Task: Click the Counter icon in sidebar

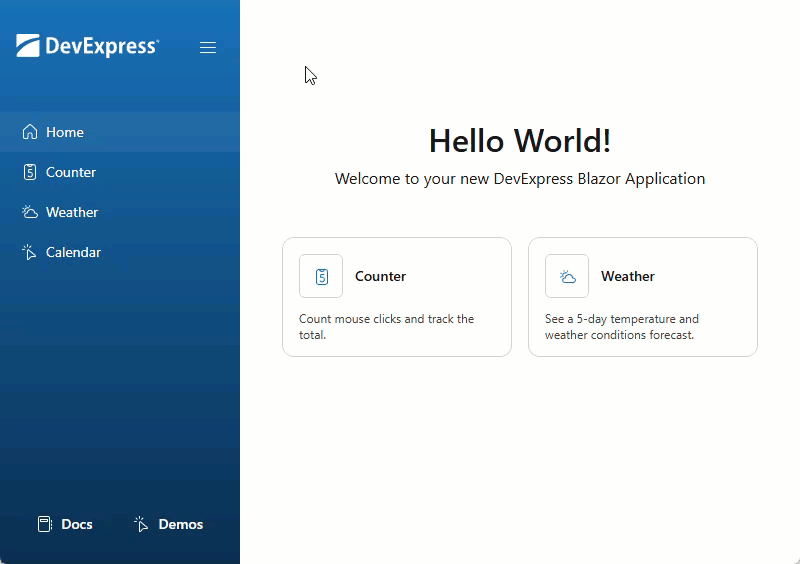Action: (30, 172)
